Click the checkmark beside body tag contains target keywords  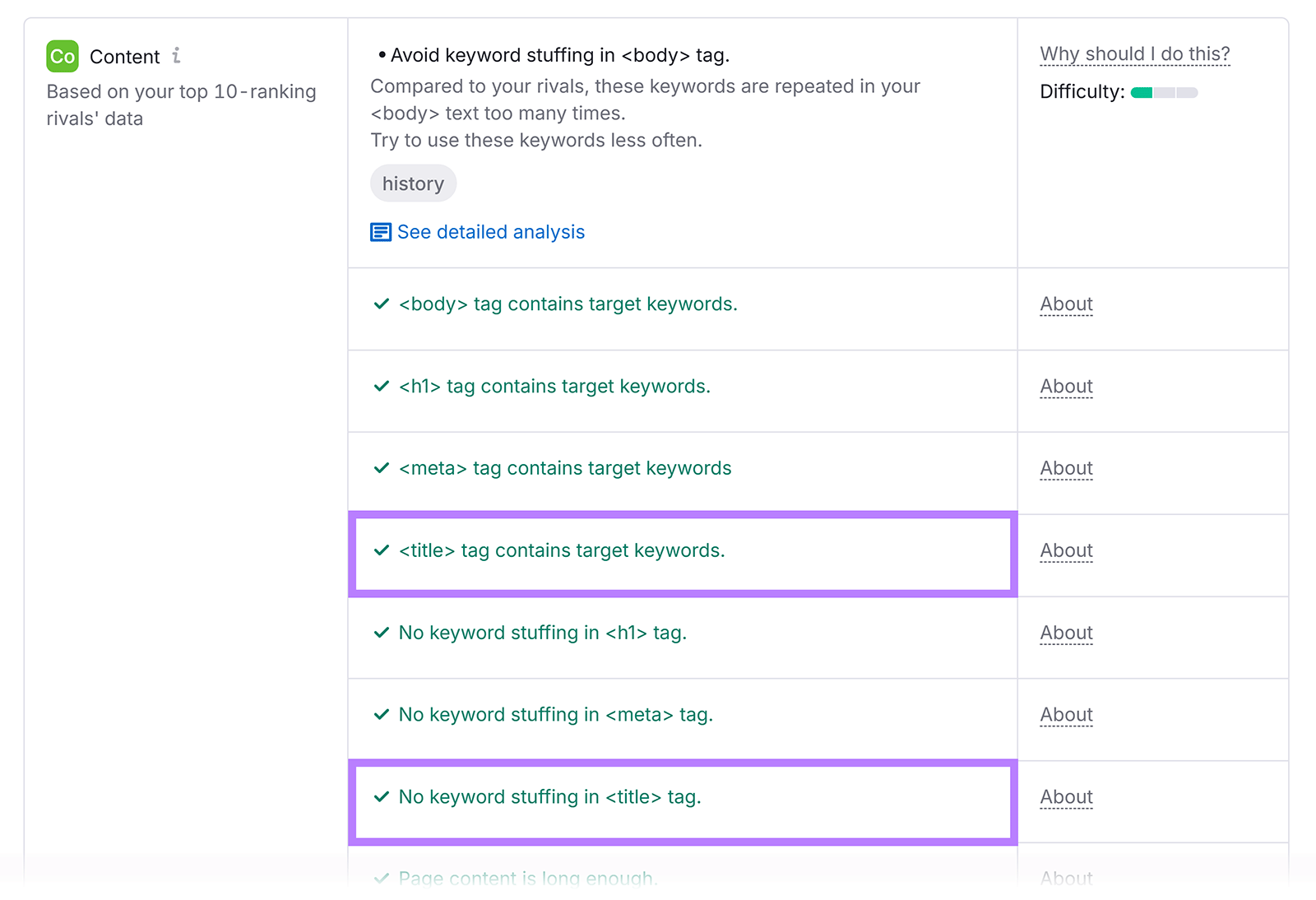coord(381,304)
